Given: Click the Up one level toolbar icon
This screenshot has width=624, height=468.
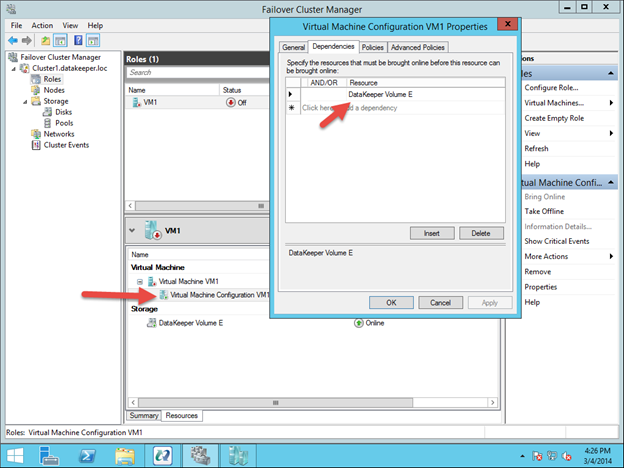Looking at the screenshot, I should 45,40.
